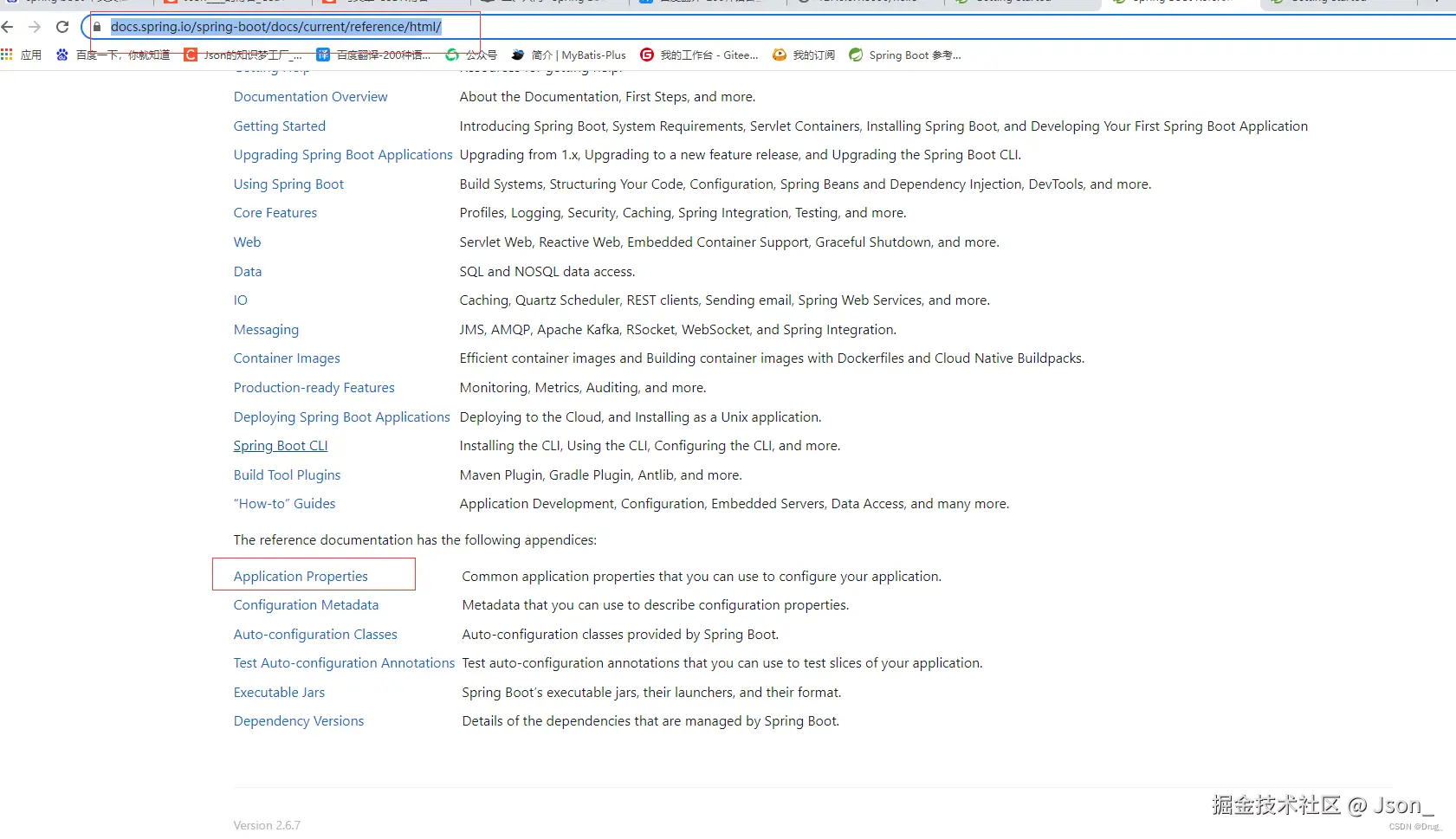Visit Production-ready Features
The height and width of the screenshot is (839, 1456).
314,388
